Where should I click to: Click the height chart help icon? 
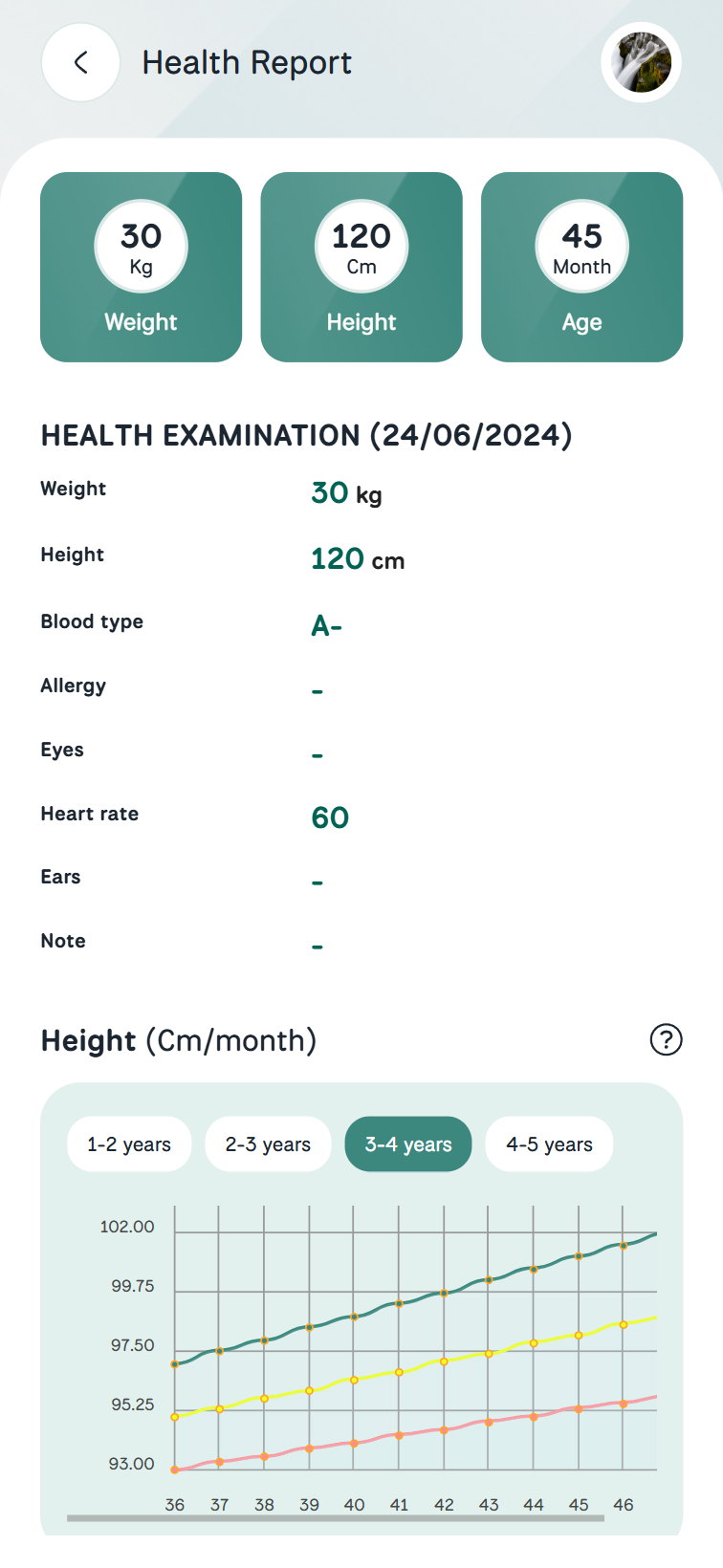666,1039
